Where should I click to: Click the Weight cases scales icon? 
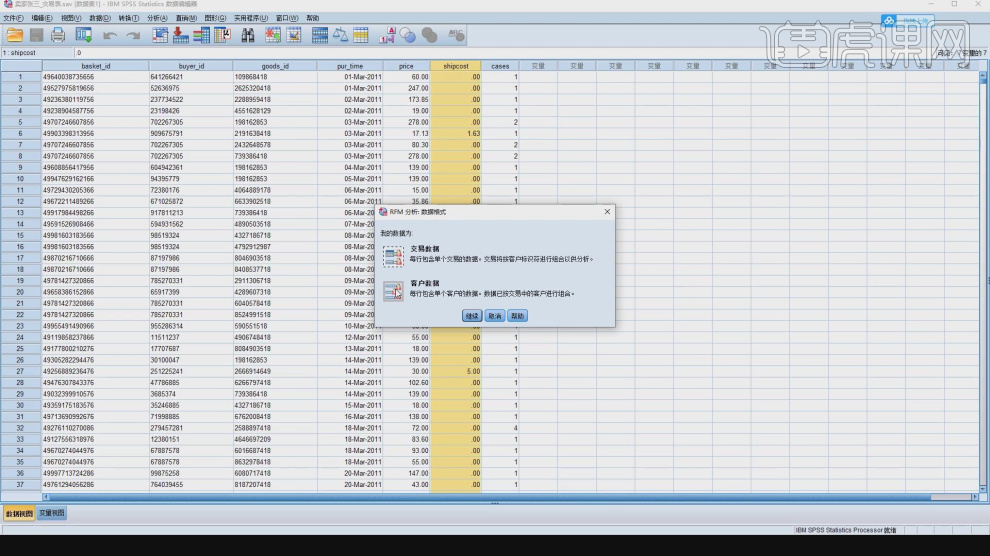[x=340, y=35]
